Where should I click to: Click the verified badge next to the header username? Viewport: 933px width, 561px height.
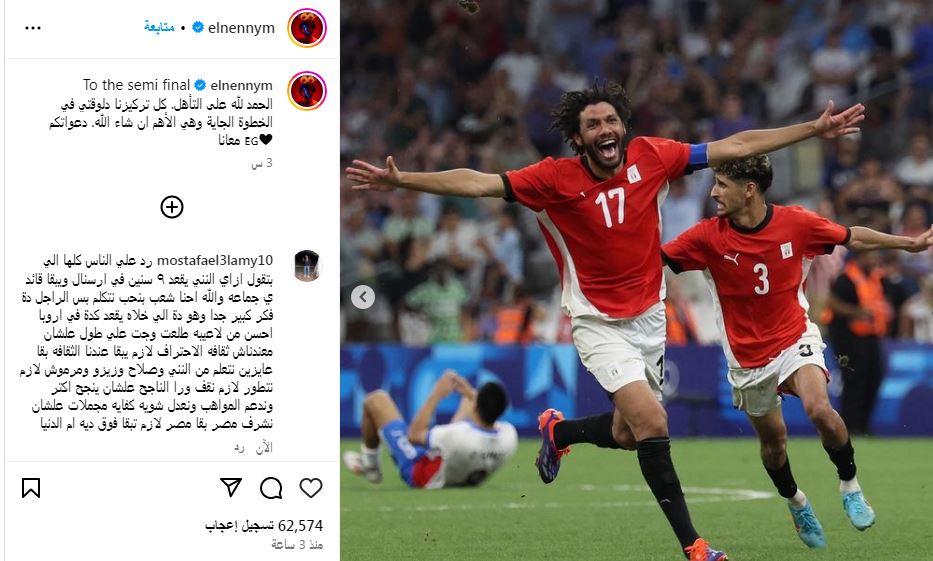point(198,27)
